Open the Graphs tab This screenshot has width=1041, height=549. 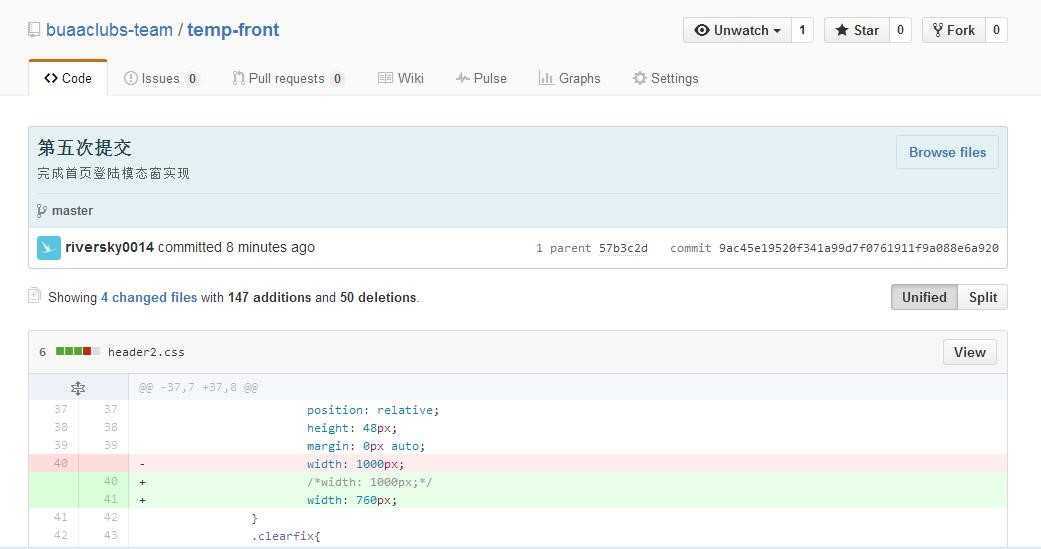[x=570, y=78]
